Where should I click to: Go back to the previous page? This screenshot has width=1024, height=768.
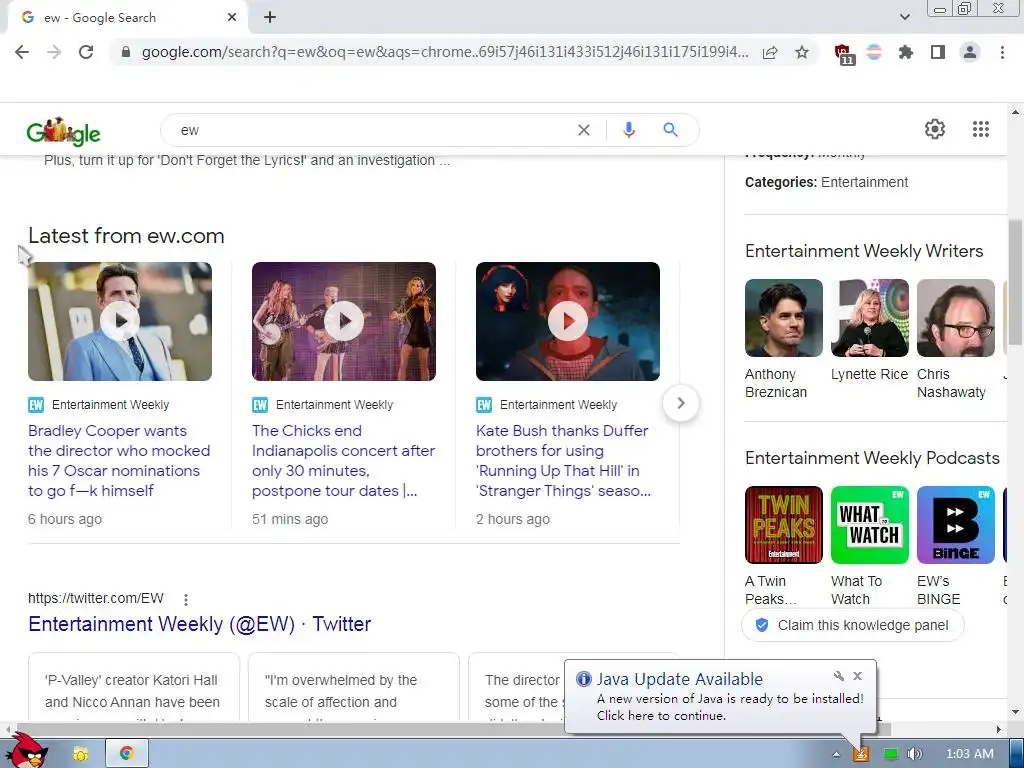tap(22, 52)
